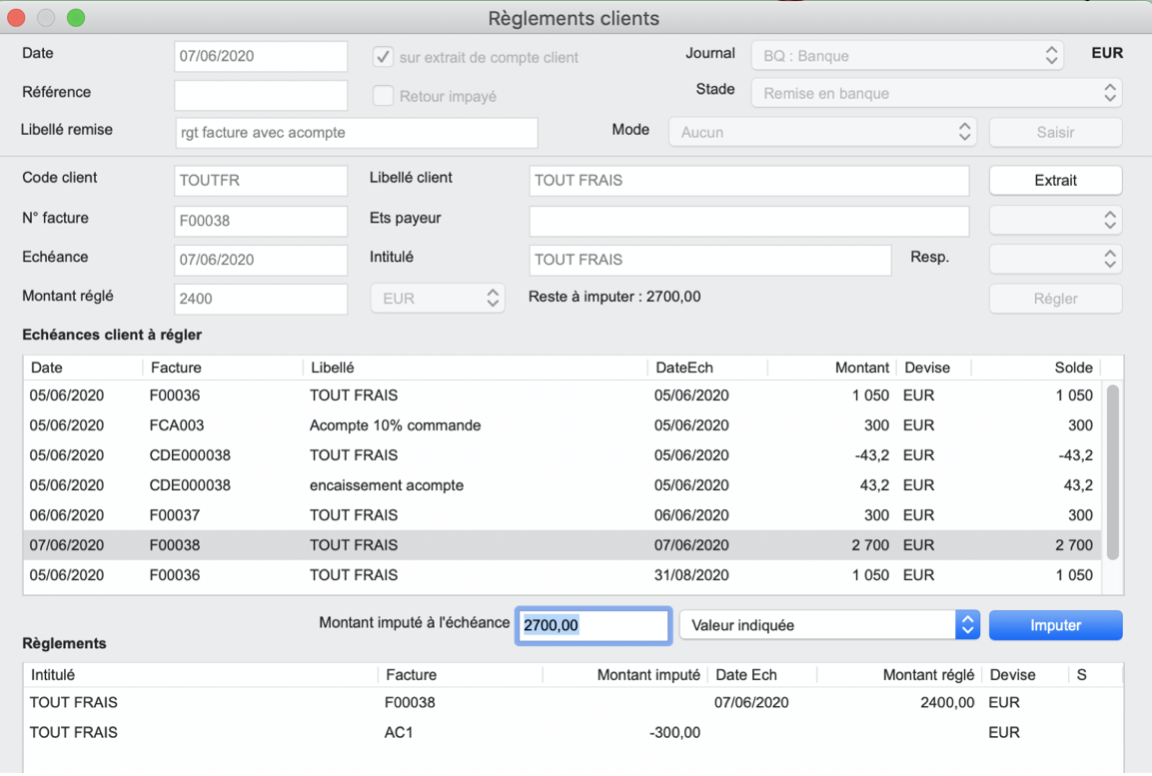Click the Libellé remise field
1152x776 pixels.
pyautogui.click(x=356, y=133)
